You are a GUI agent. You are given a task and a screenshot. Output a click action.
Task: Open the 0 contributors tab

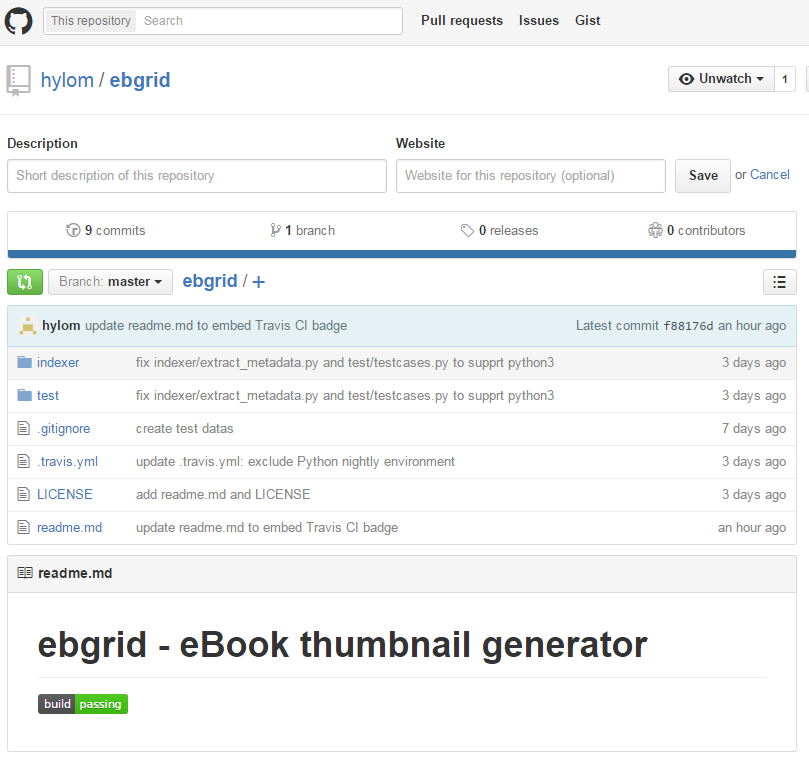pos(697,231)
